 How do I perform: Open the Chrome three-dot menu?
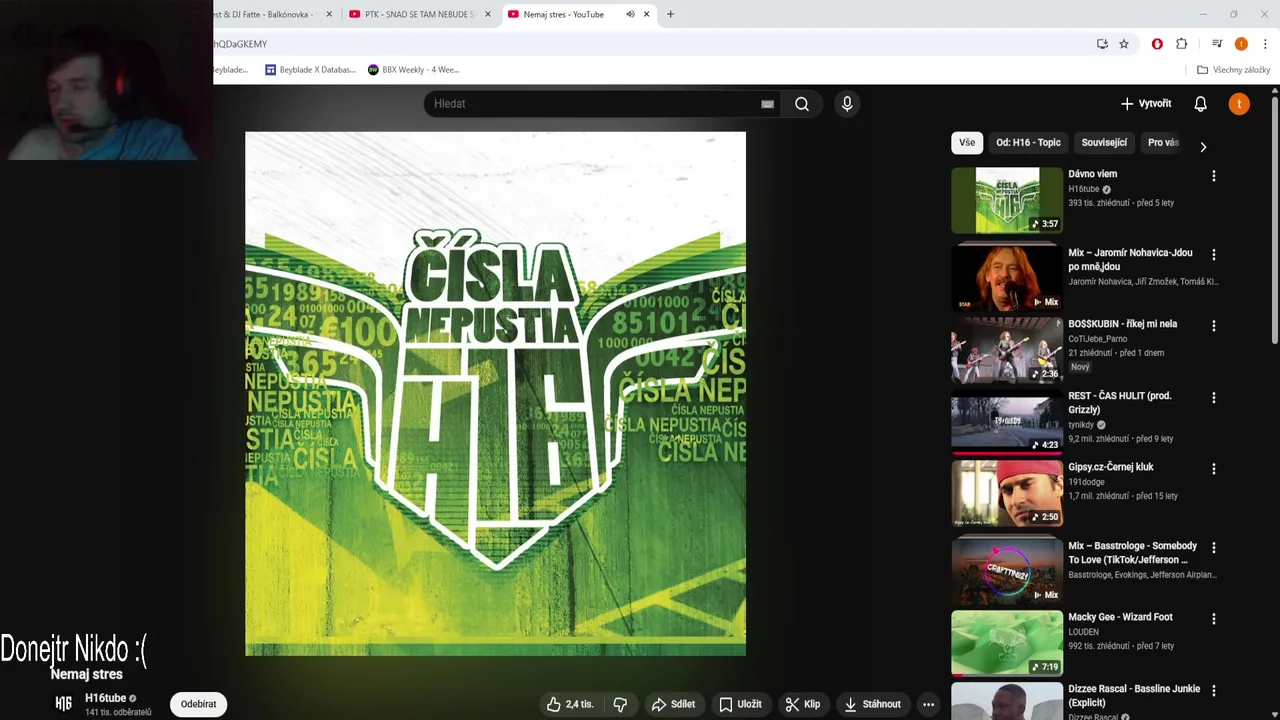click(x=1265, y=44)
